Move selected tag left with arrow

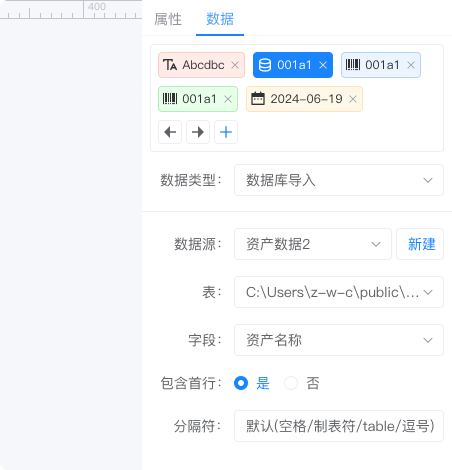(170, 132)
